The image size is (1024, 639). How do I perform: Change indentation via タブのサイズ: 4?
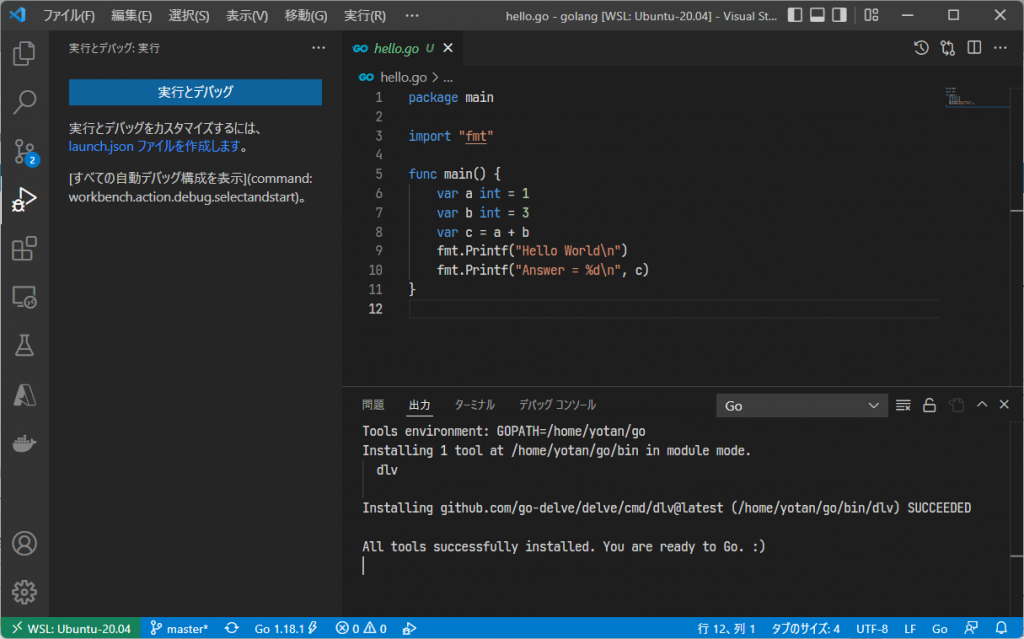click(805, 629)
